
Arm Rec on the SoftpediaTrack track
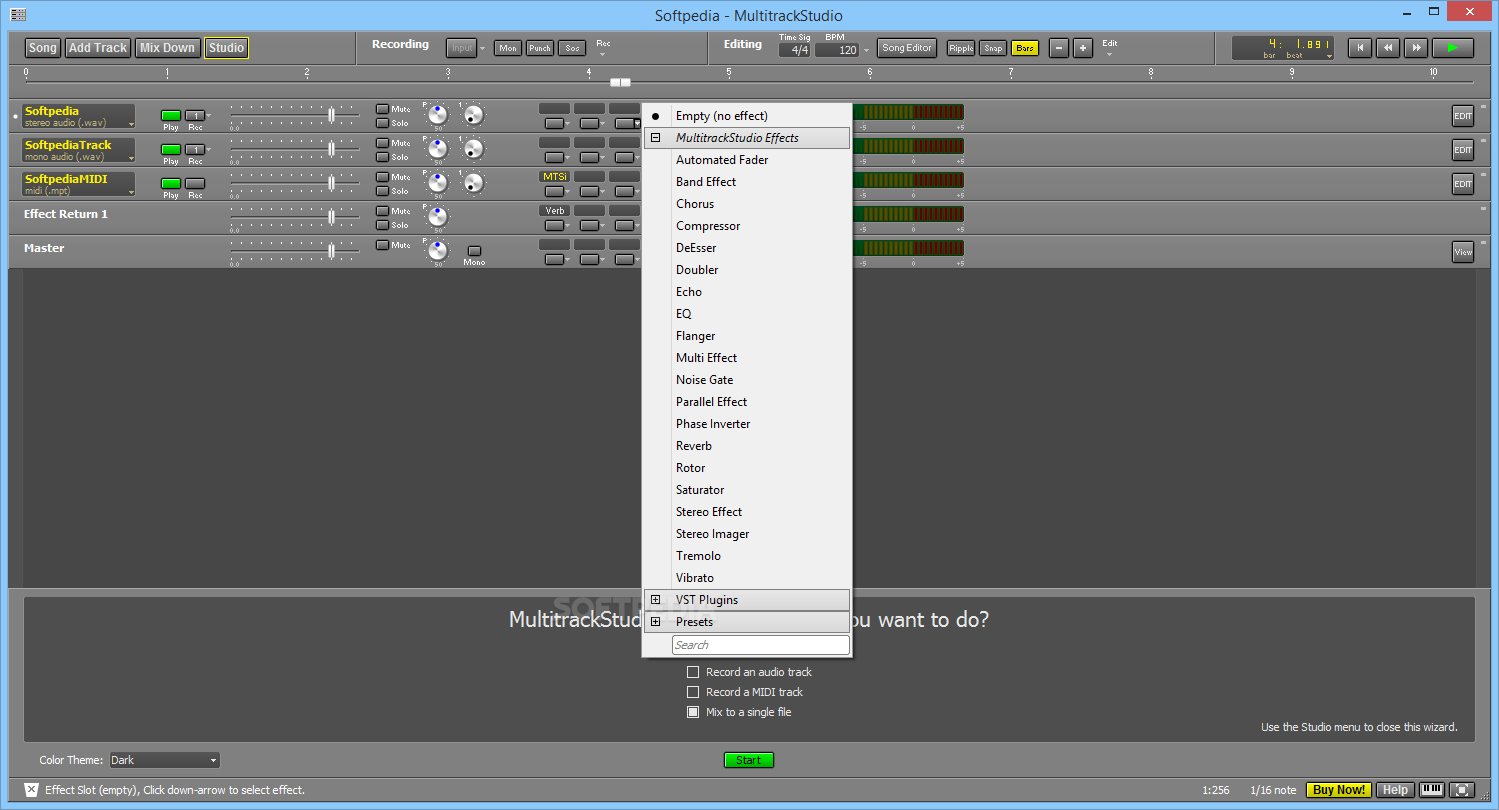[x=195, y=149]
